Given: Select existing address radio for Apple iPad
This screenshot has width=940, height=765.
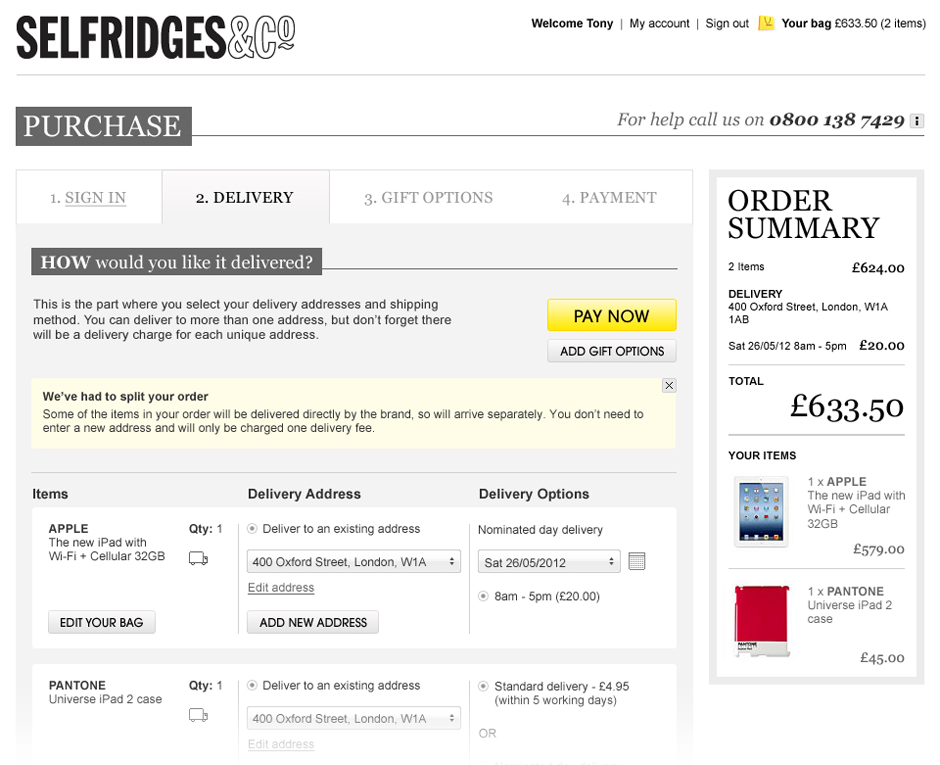Looking at the screenshot, I should pos(252,529).
